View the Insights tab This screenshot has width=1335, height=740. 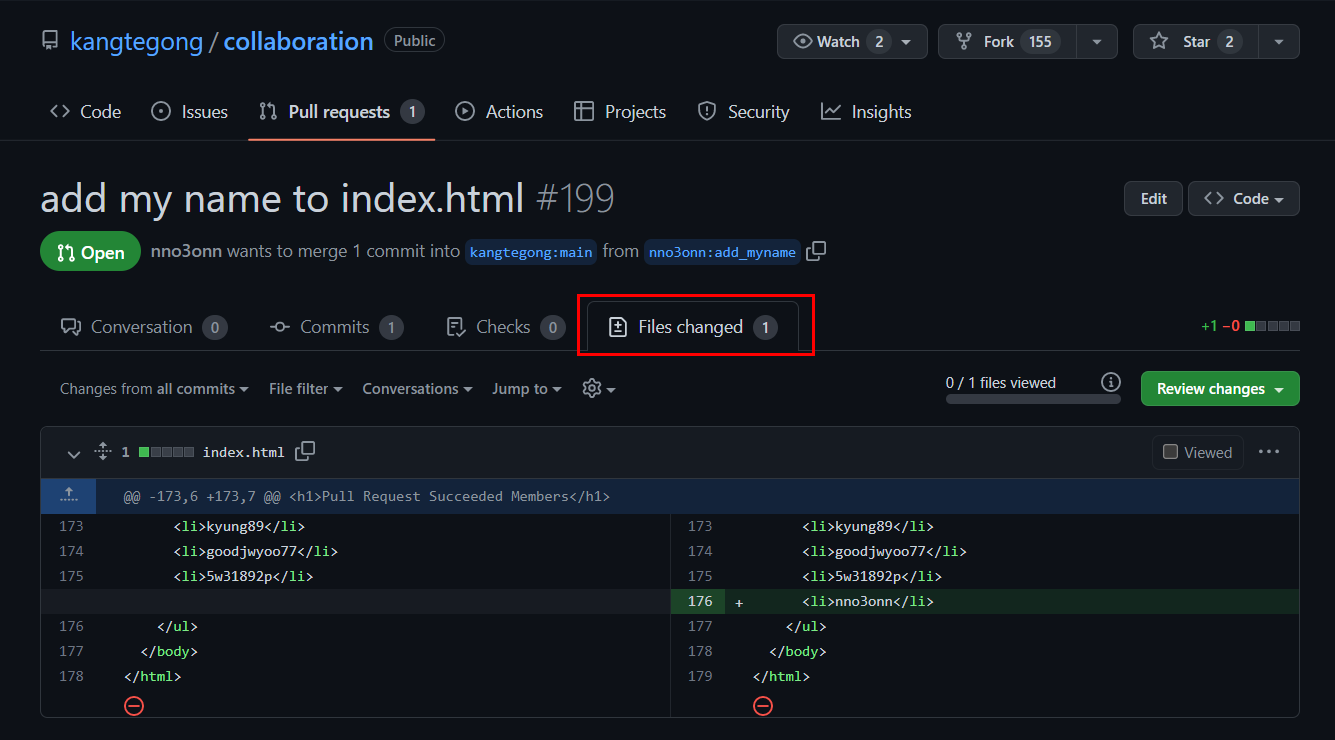click(x=866, y=112)
